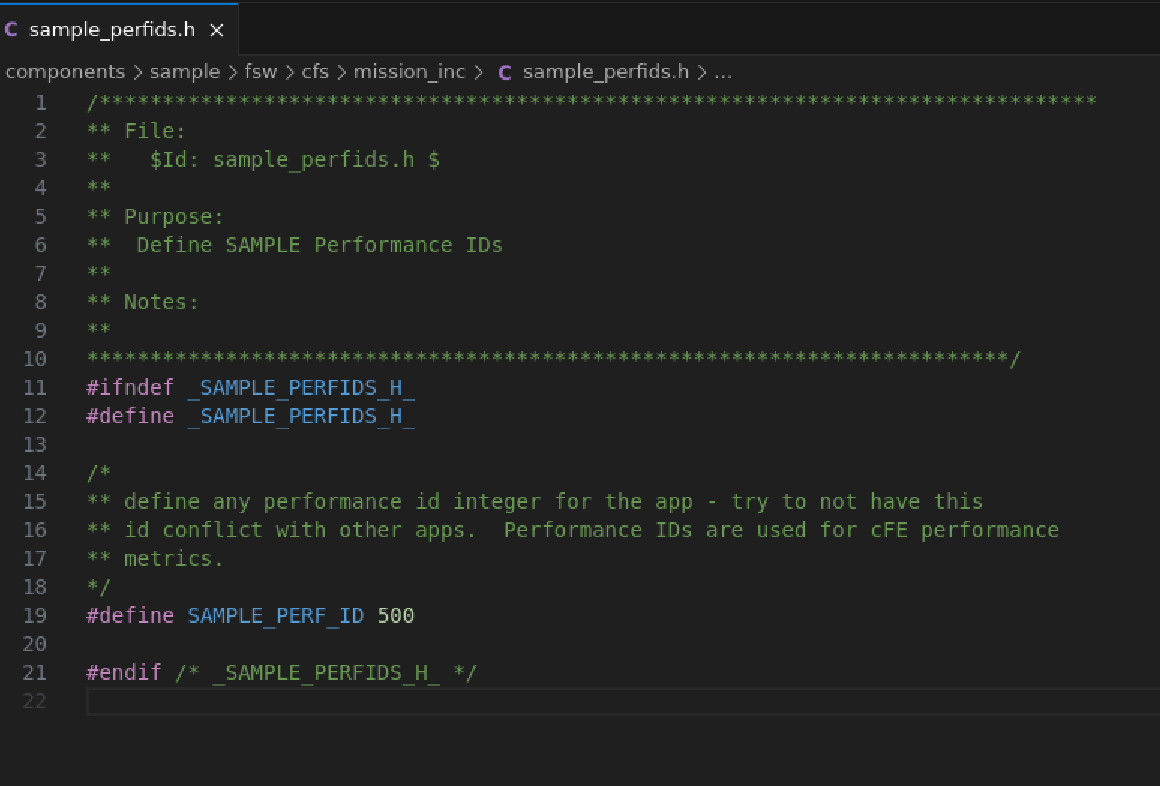Place cursor on empty line 22
The width and height of the screenshot is (1160, 786).
[x=621, y=701]
